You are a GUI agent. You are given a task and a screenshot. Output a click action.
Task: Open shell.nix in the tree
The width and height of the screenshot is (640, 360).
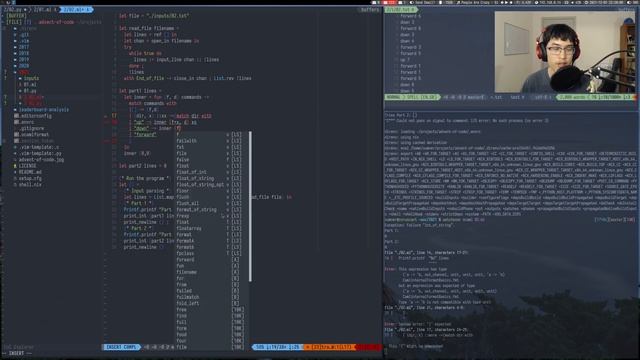[30, 184]
